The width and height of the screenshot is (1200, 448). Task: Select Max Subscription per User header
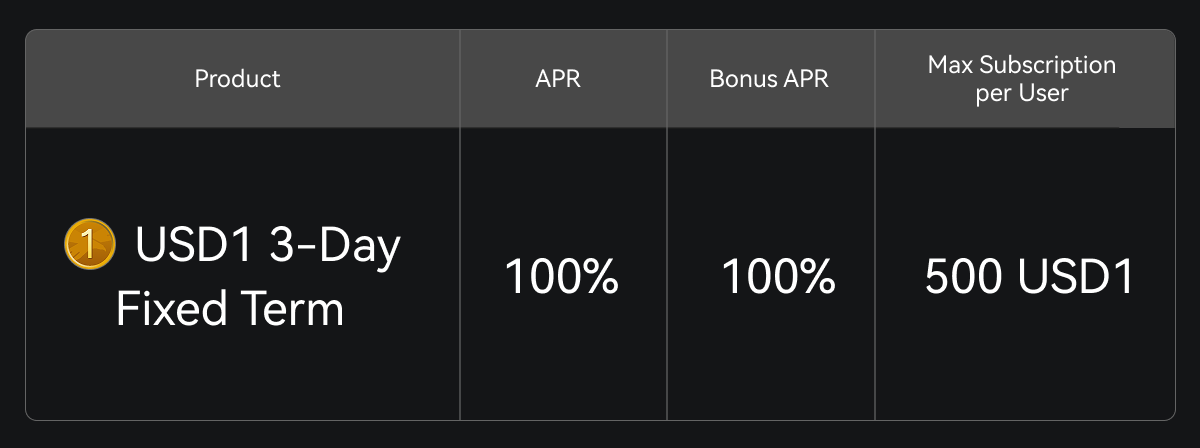pos(1021,79)
